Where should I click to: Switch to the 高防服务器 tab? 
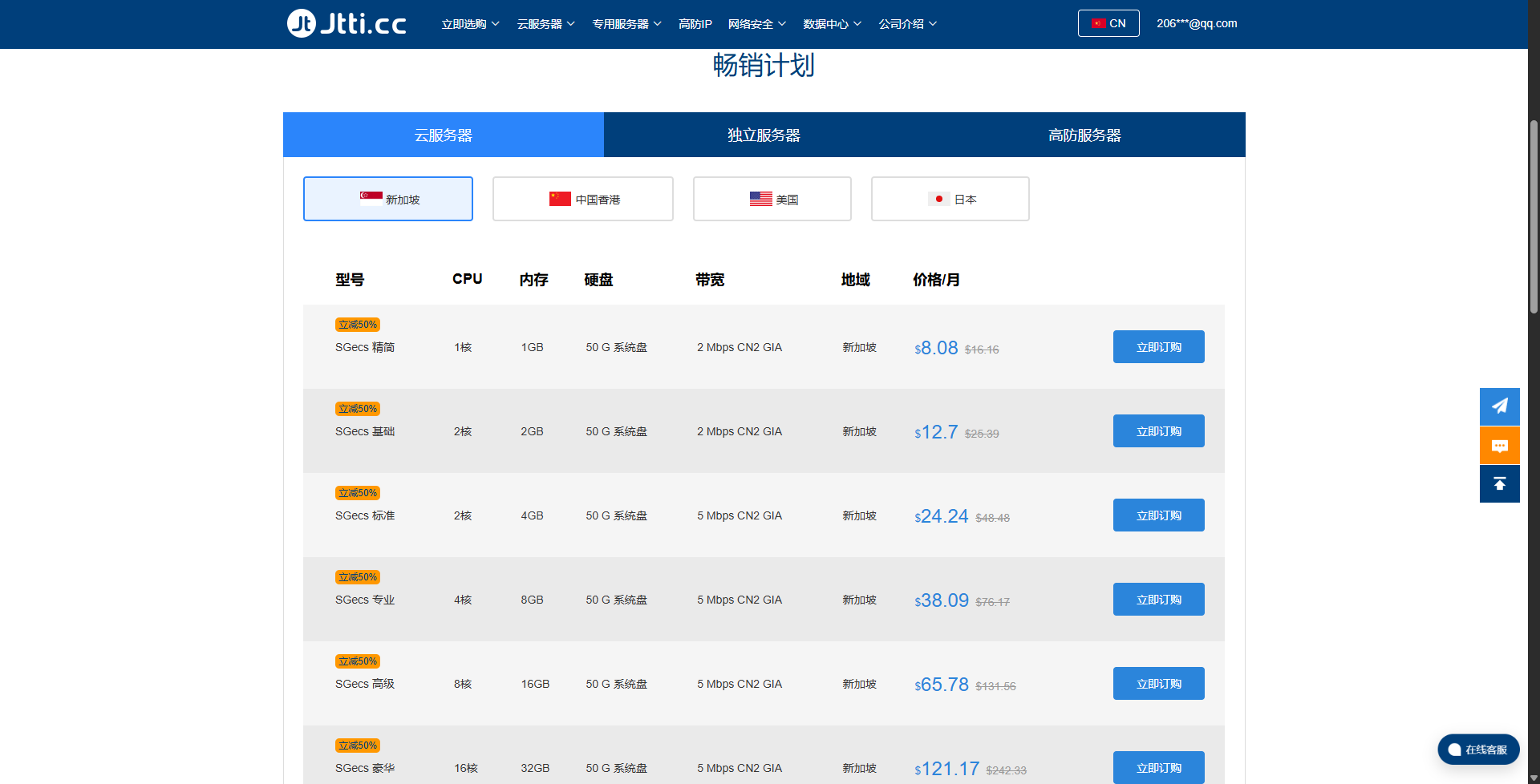pyautogui.click(x=1084, y=135)
